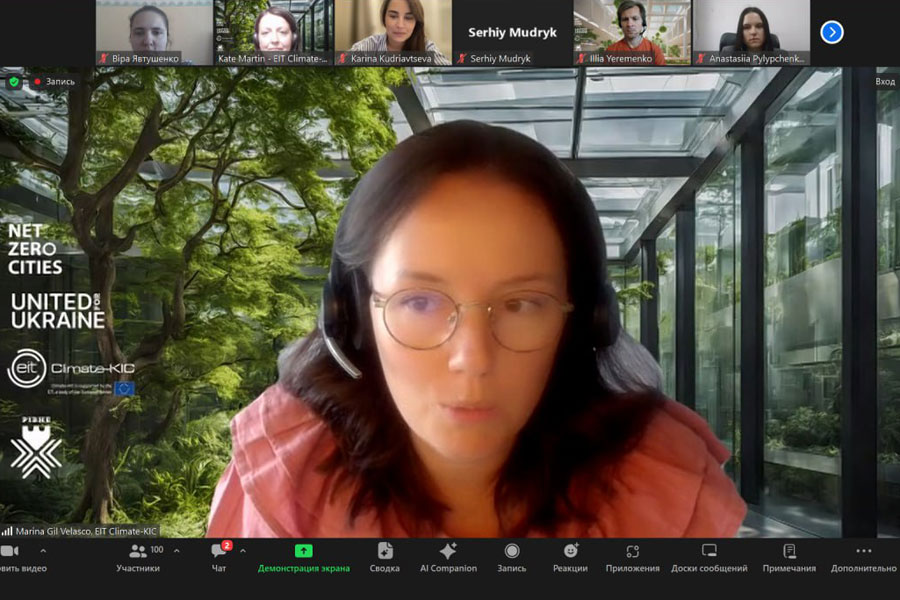
Task: Click the Запись record button in toolbar
Action: 511,558
